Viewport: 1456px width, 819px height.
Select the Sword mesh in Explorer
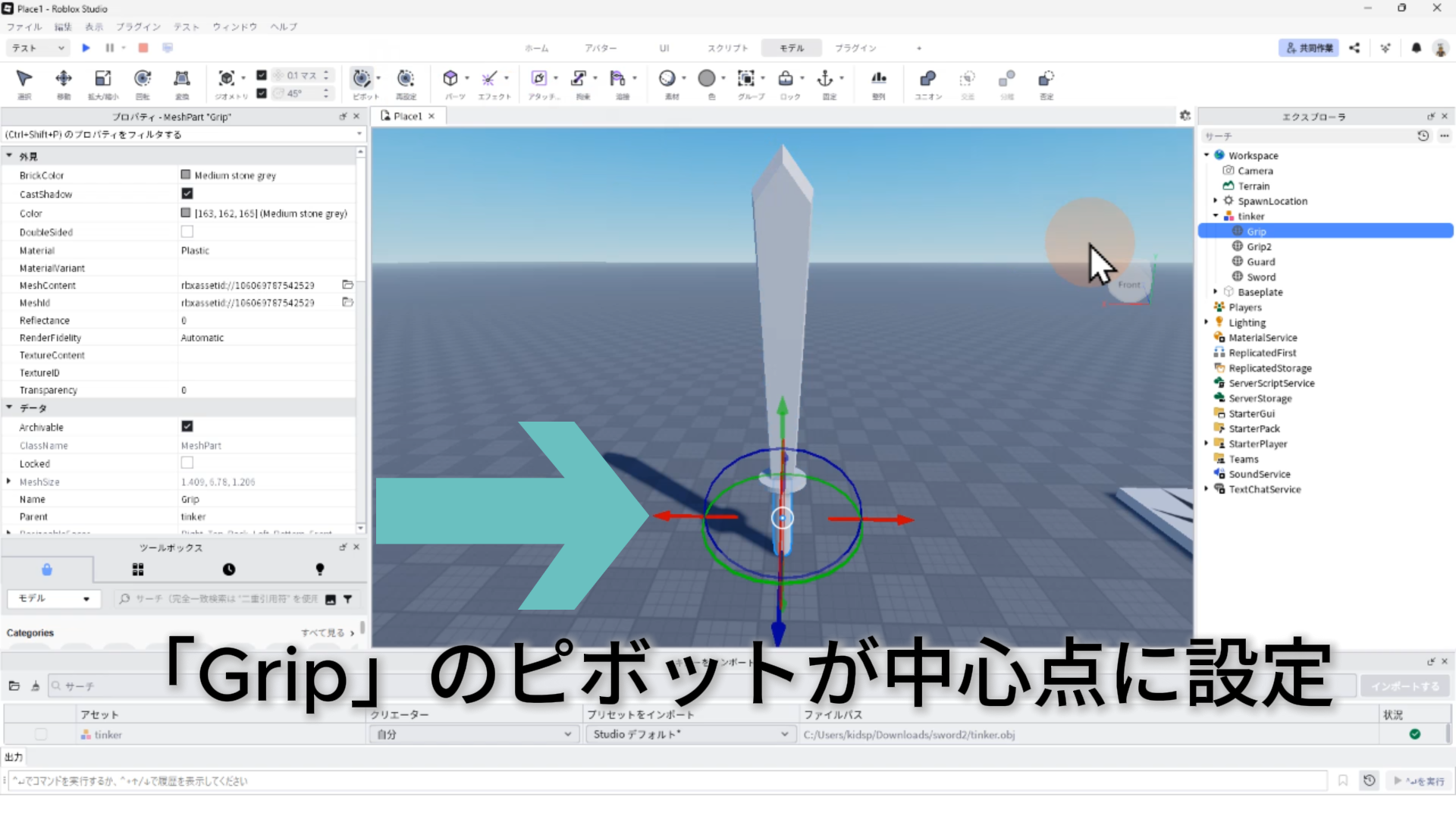[1260, 277]
